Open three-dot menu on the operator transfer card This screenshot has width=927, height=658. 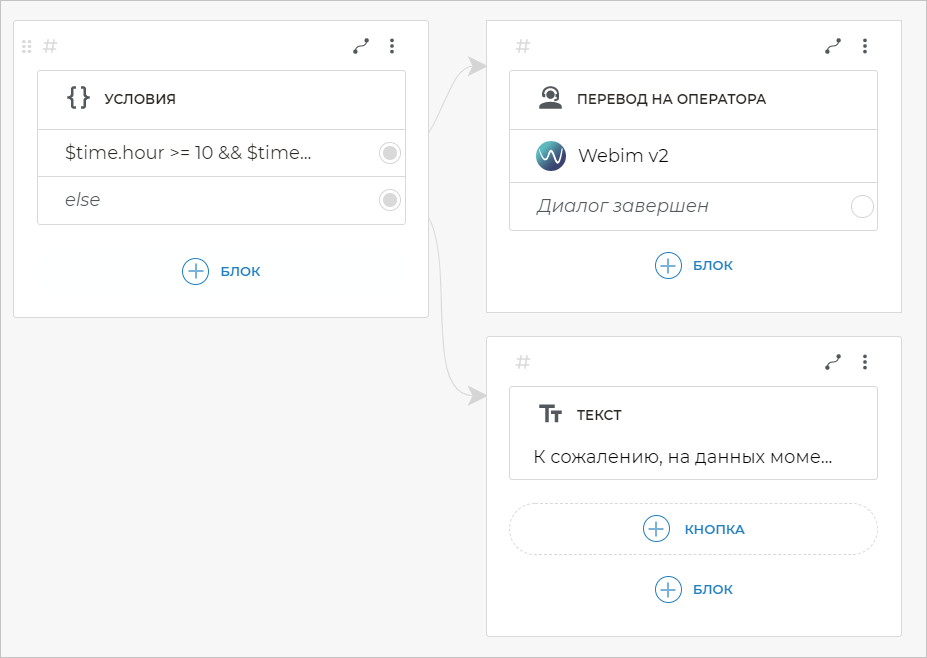click(x=865, y=46)
